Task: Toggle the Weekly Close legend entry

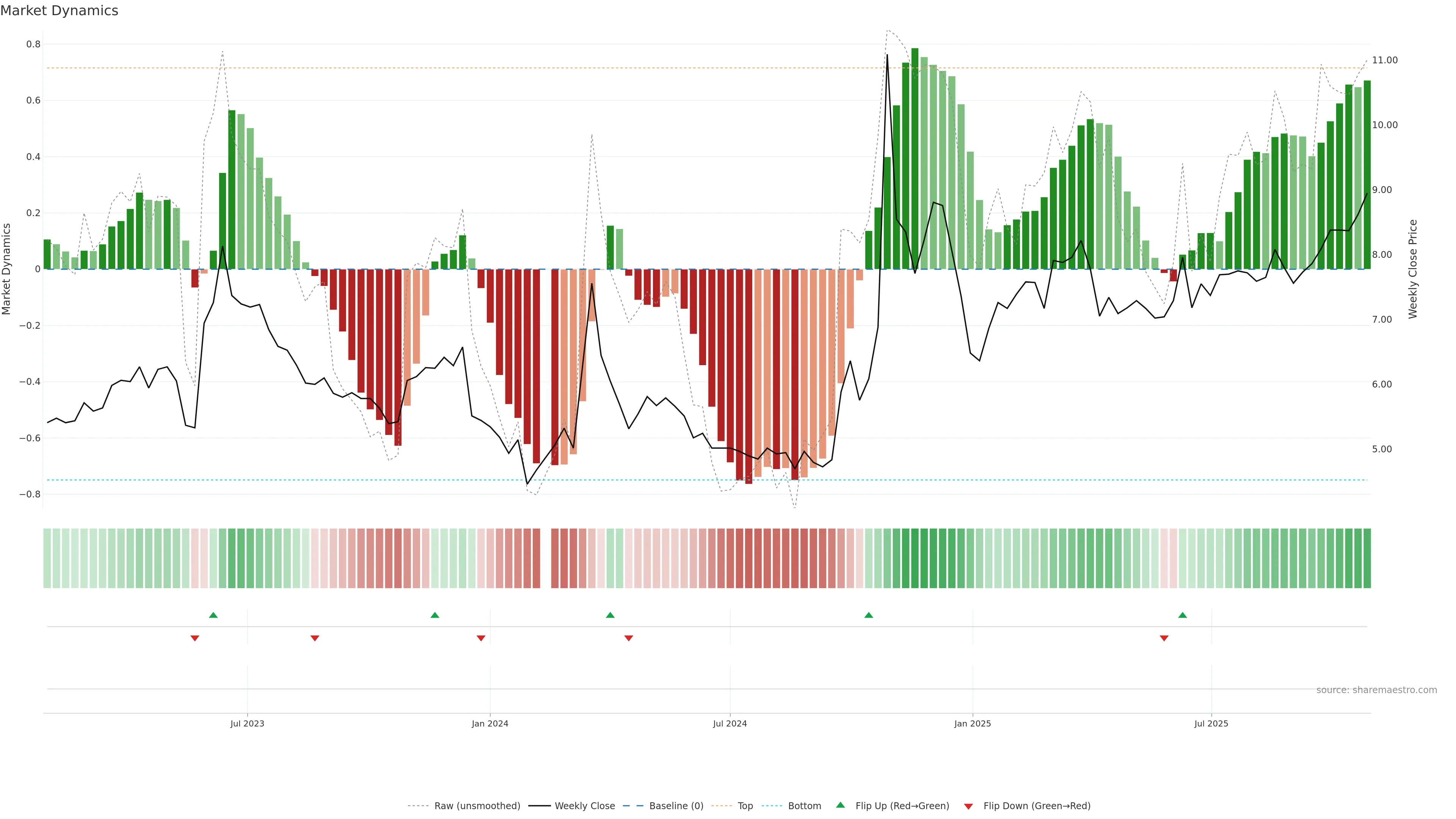Action: click(584, 806)
